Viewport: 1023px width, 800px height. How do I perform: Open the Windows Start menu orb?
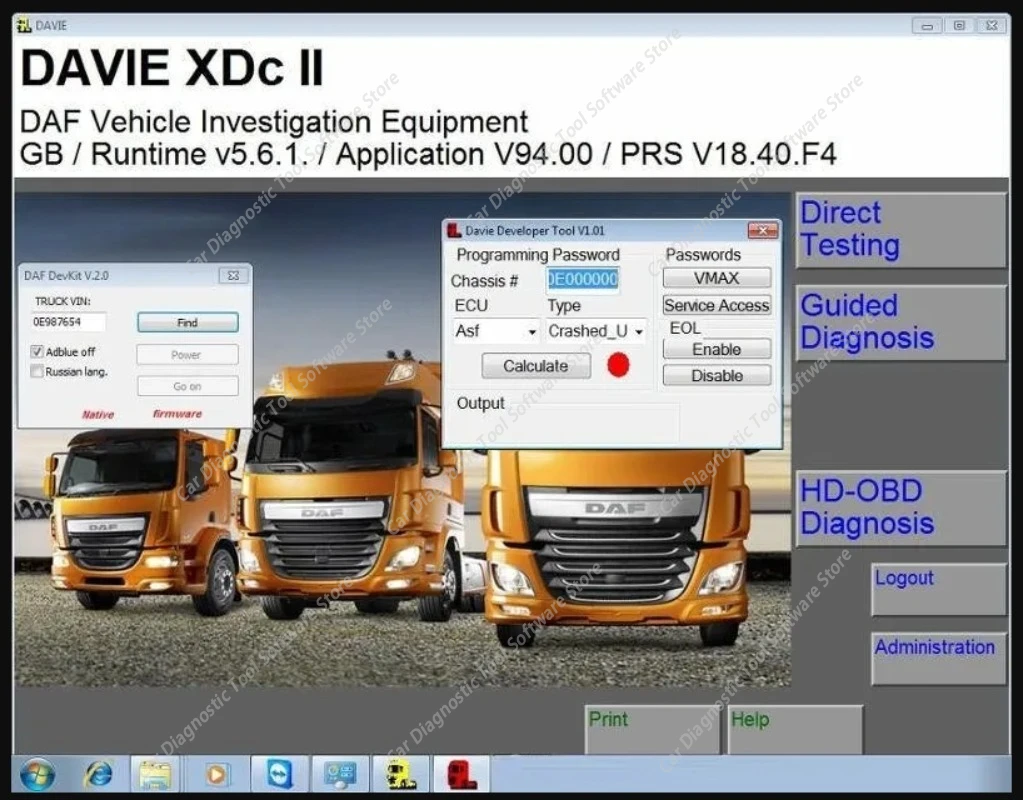37,775
